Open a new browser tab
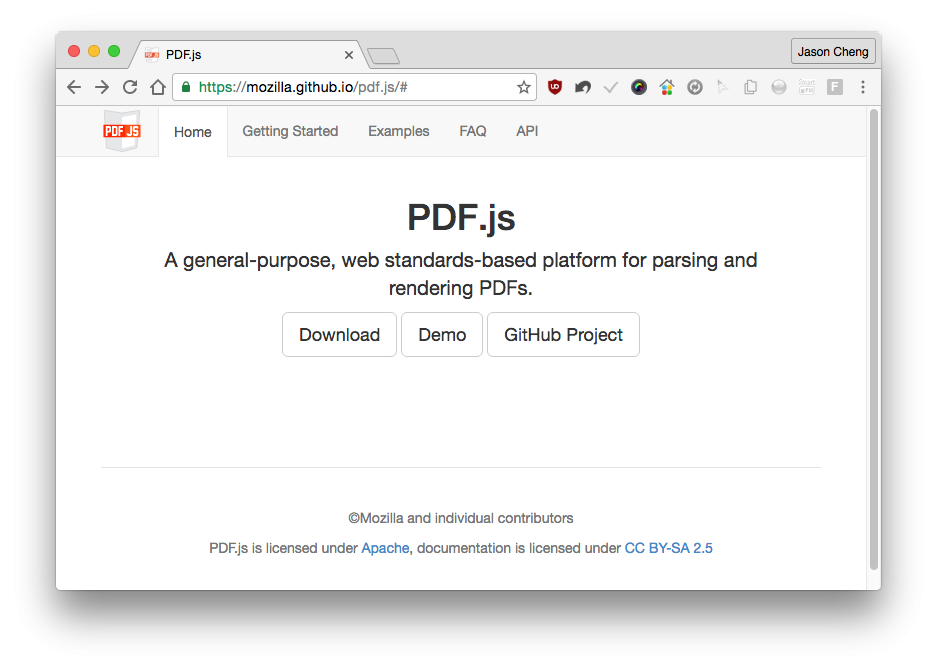Image resolution: width=937 pixels, height=670 pixels. pos(383,56)
